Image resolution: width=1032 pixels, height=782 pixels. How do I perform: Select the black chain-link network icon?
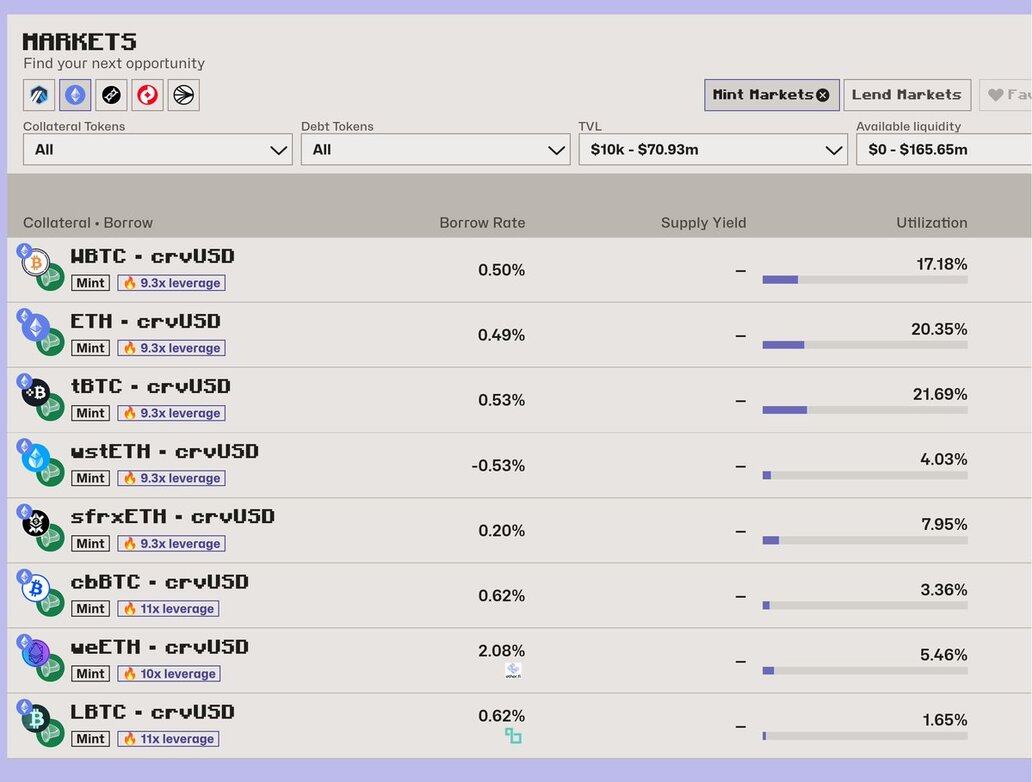[111, 95]
